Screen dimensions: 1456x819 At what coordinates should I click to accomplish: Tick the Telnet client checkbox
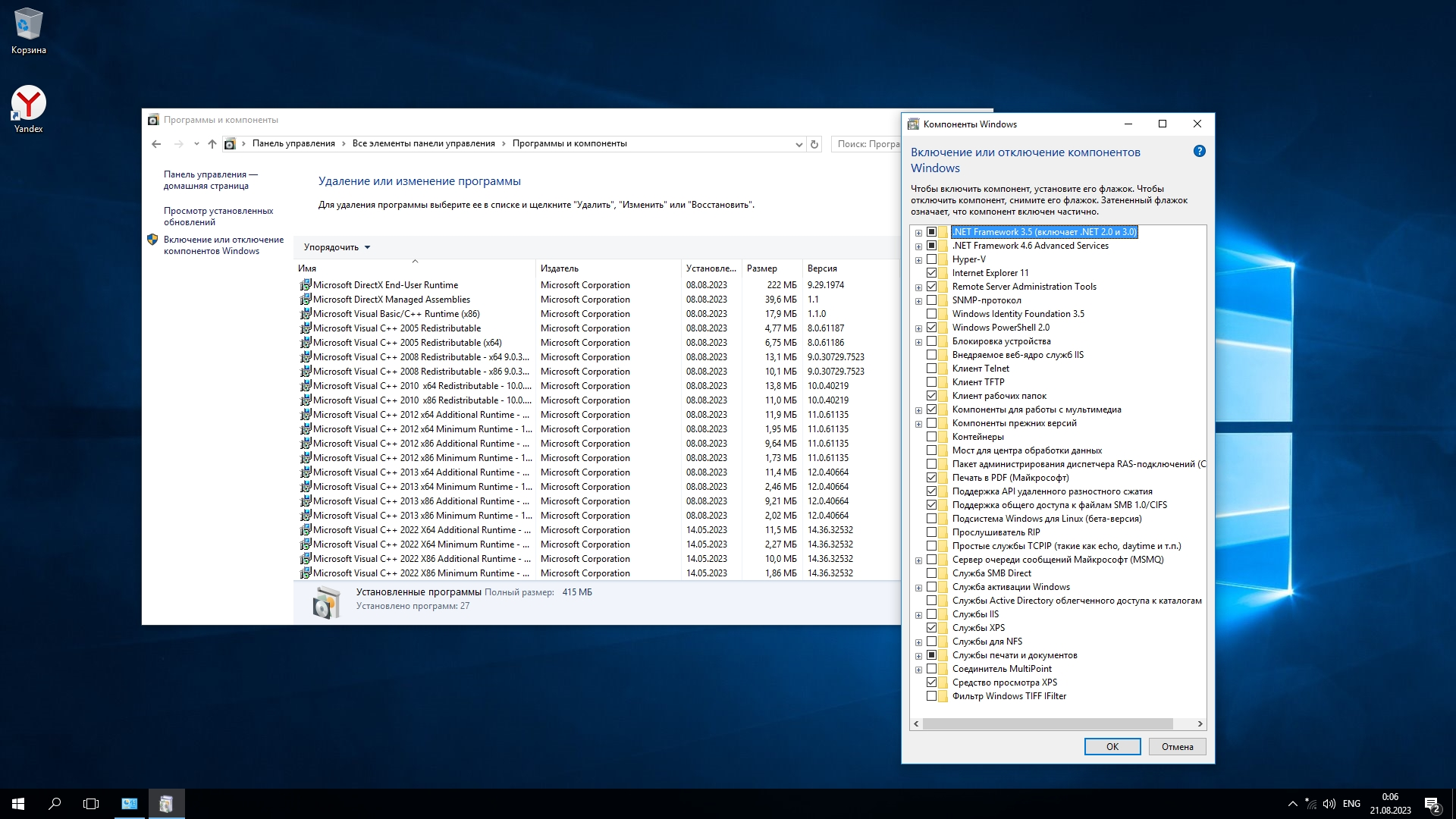pyautogui.click(x=931, y=369)
